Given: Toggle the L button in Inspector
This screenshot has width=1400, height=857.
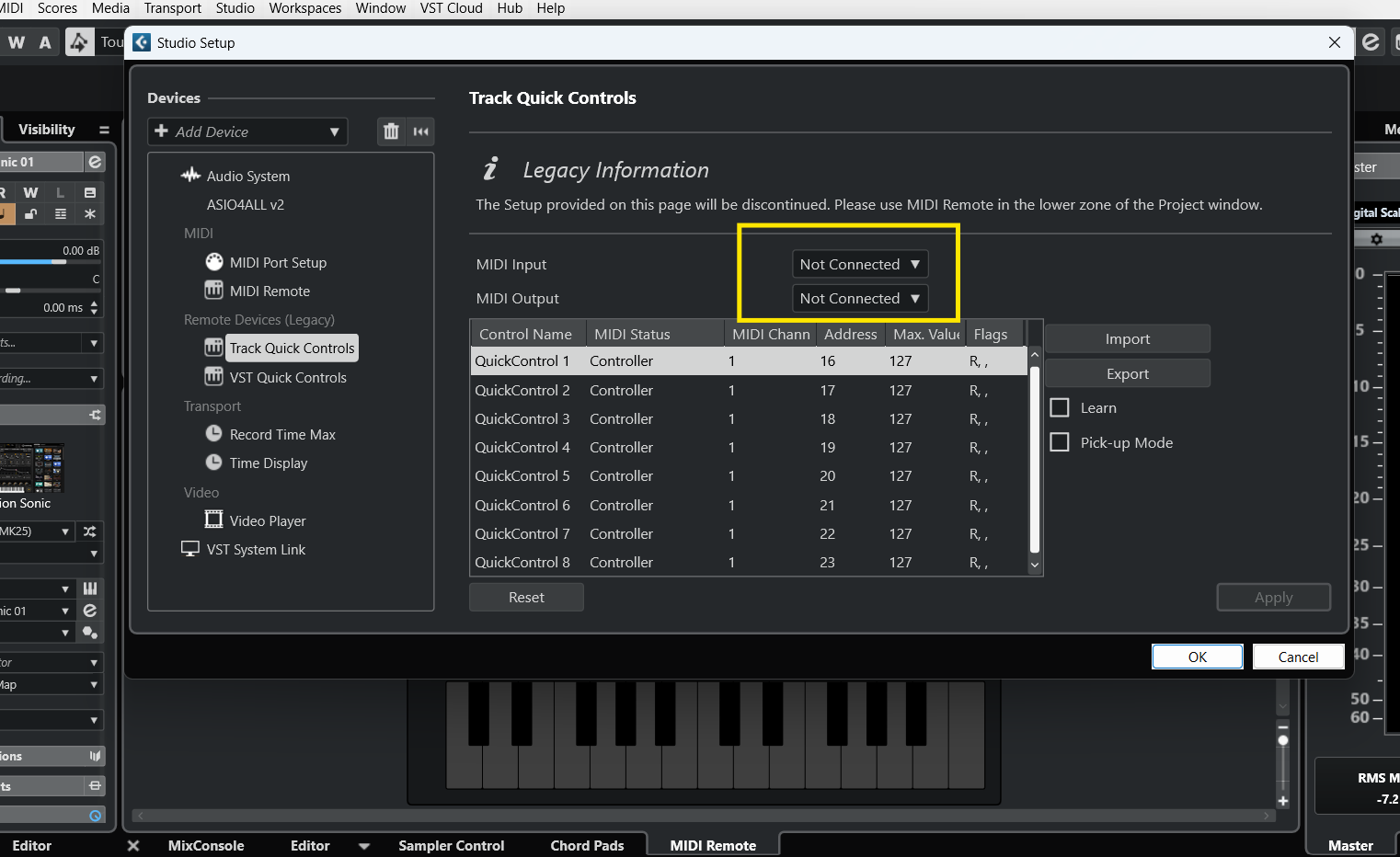Looking at the screenshot, I should [x=61, y=192].
